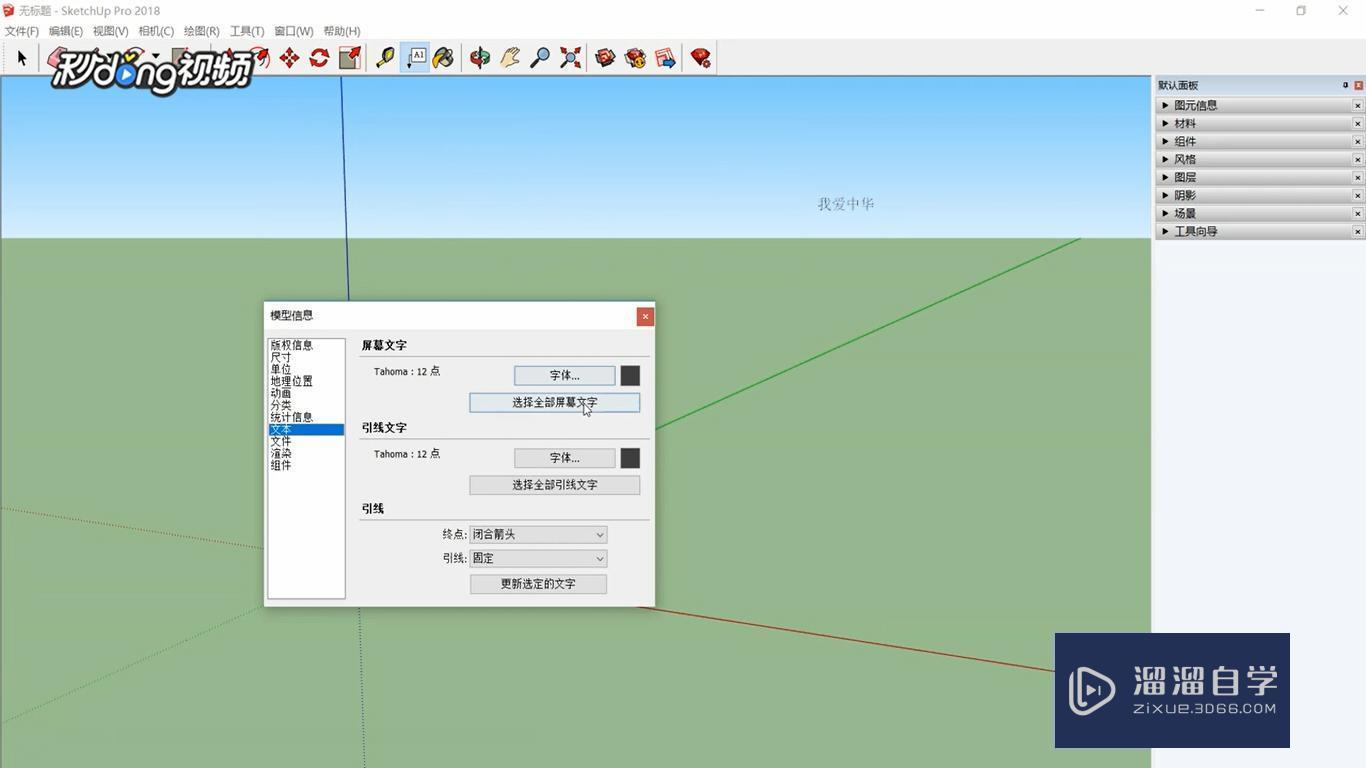Viewport: 1366px width, 768px height.
Task: Open the 相机(C) menu
Action: click(x=156, y=31)
